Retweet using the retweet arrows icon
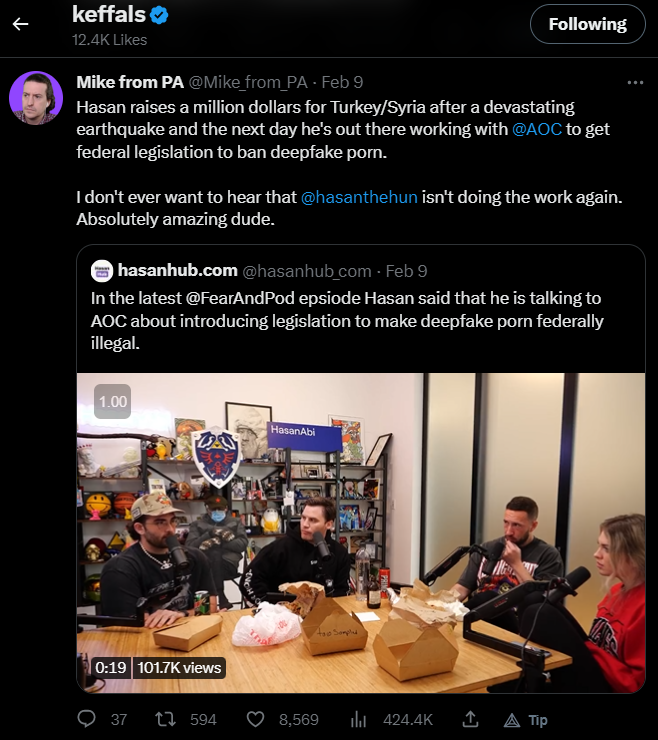The width and height of the screenshot is (658, 740). (166, 719)
